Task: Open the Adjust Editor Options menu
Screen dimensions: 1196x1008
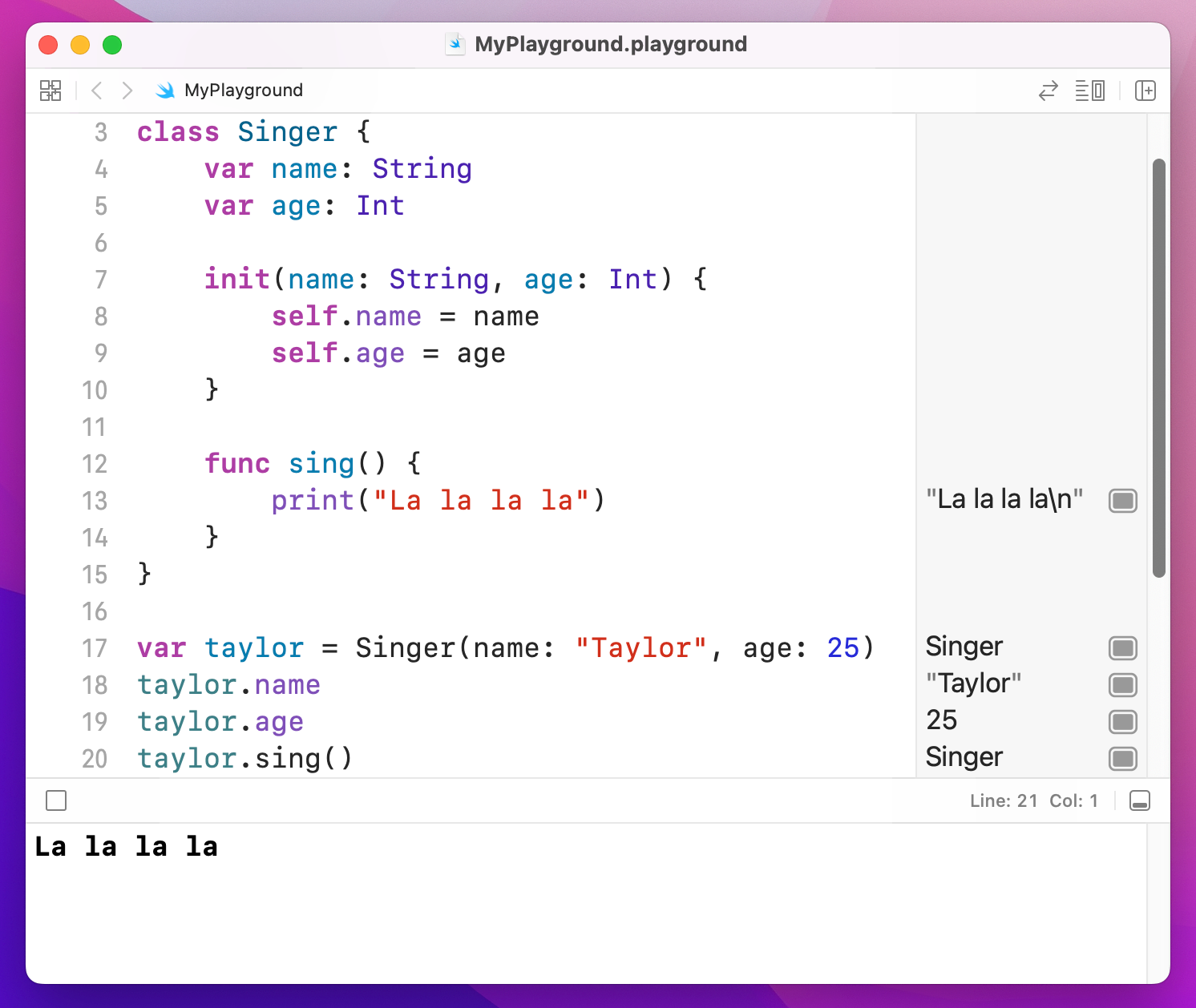Action: click(x=1090, y=91)
